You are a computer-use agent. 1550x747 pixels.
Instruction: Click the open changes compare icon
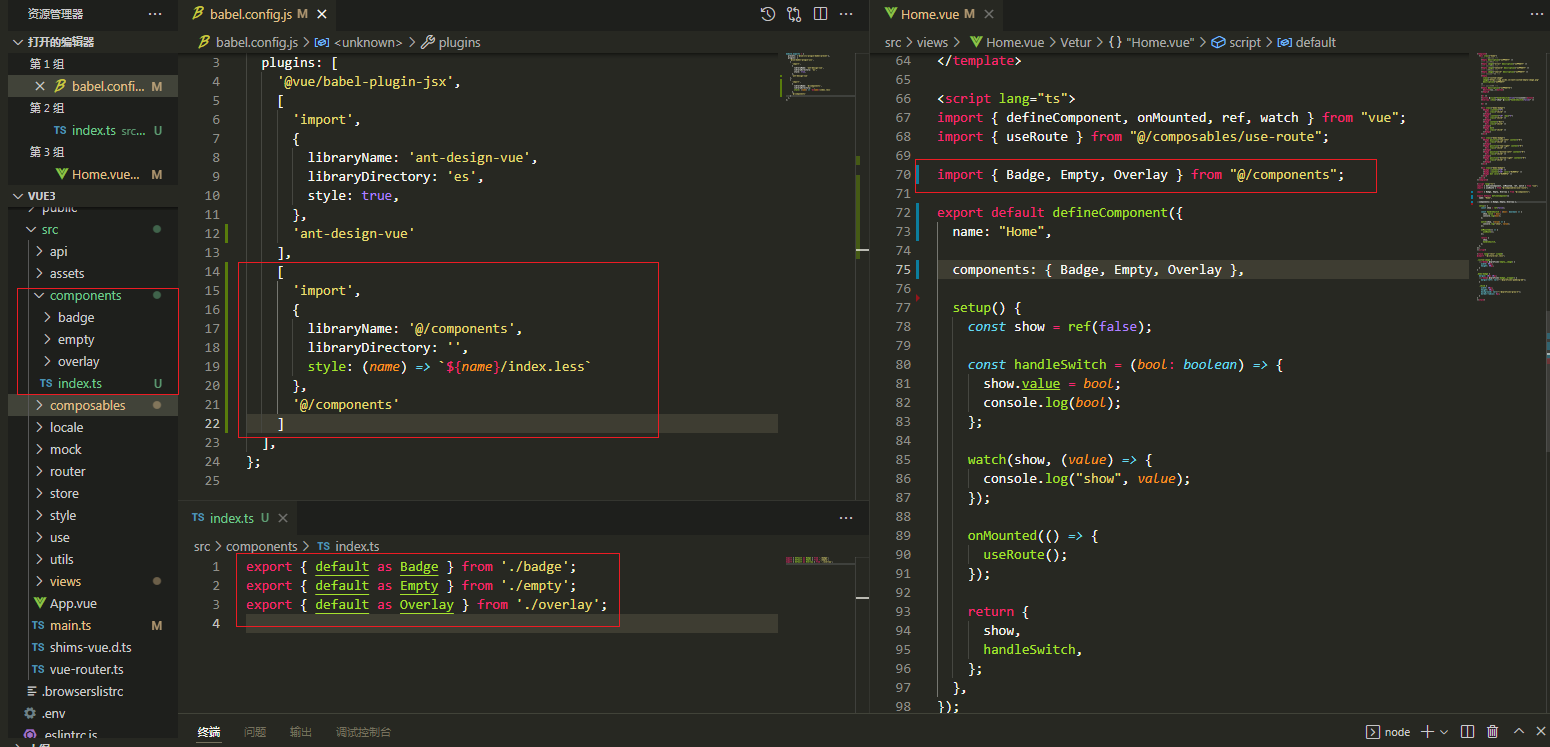(794, 14)
